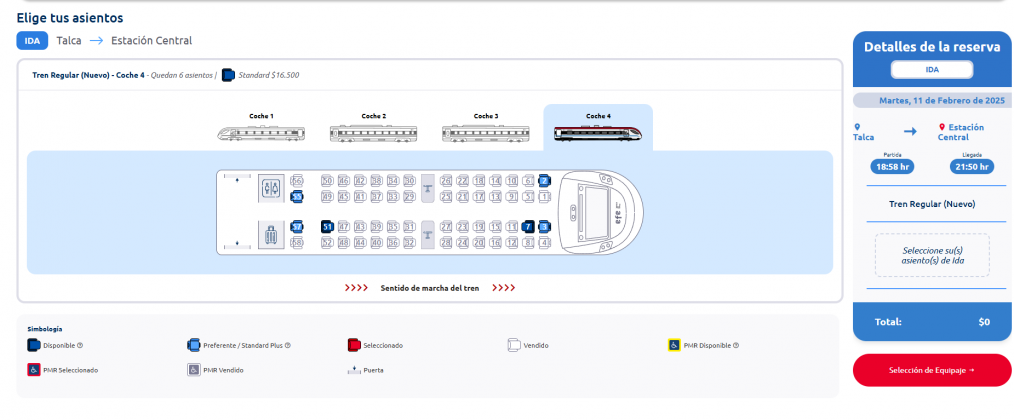Pick preferente seat 2
Image resolution: width=1014 pixels, height=420 pixels.
545,181
